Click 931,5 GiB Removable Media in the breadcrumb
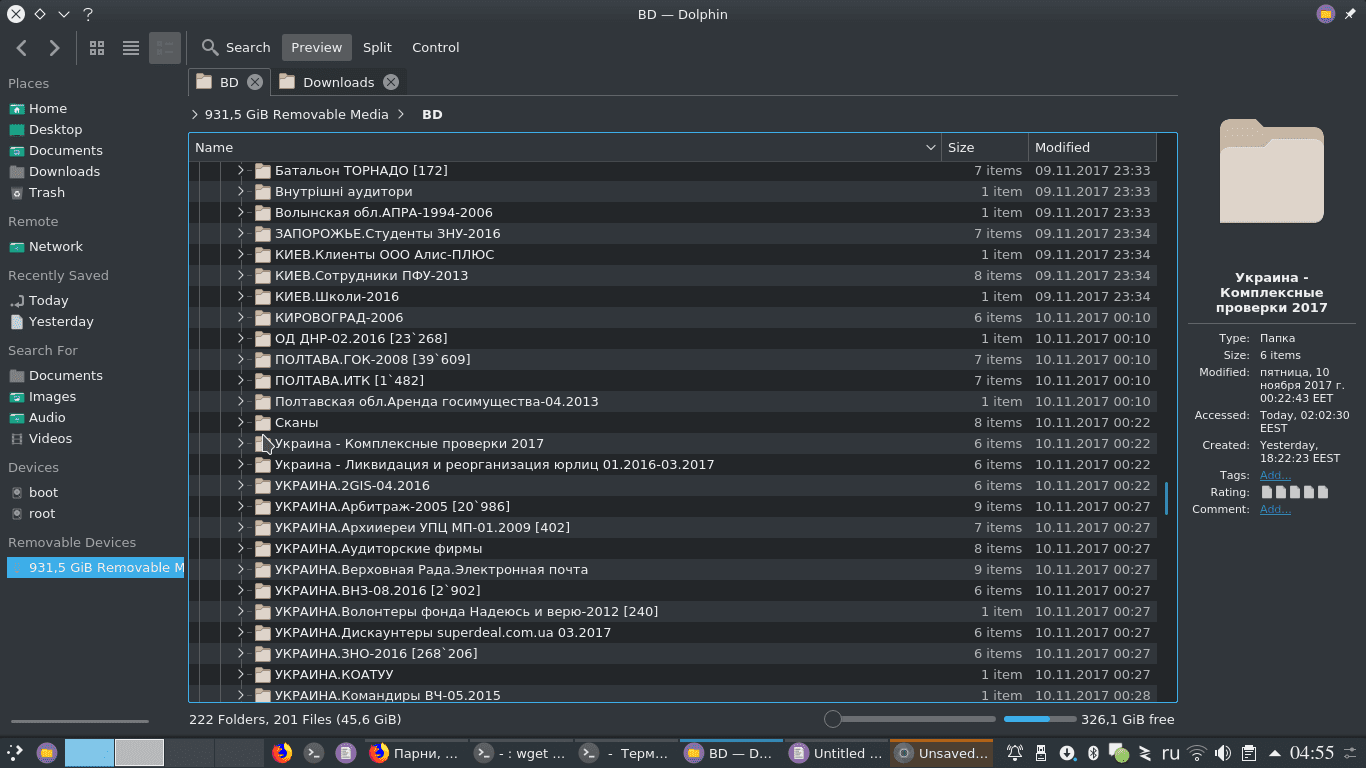Image resolution: width=1366 pixels, height=768 pixels. pyautogui.click(x=296, y=114)
